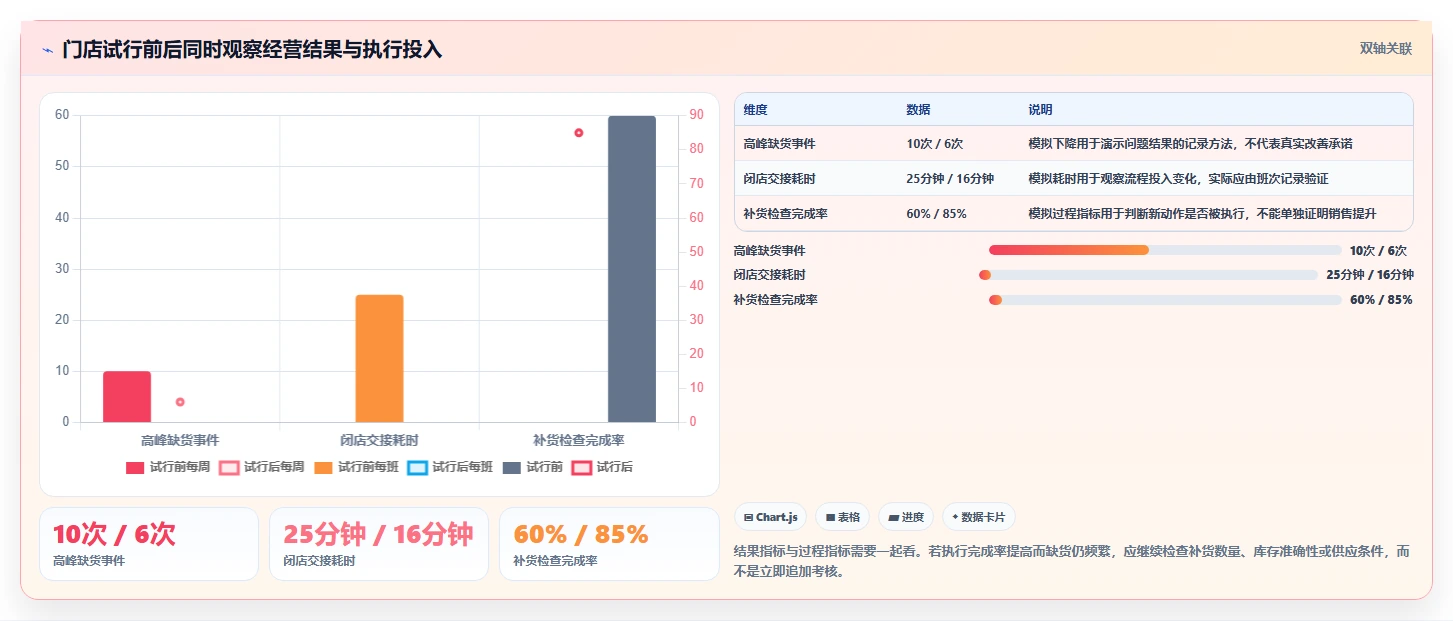Click the Chart.js tag chip
Viewport: 1453px width, 621px height.
(770, 517)
